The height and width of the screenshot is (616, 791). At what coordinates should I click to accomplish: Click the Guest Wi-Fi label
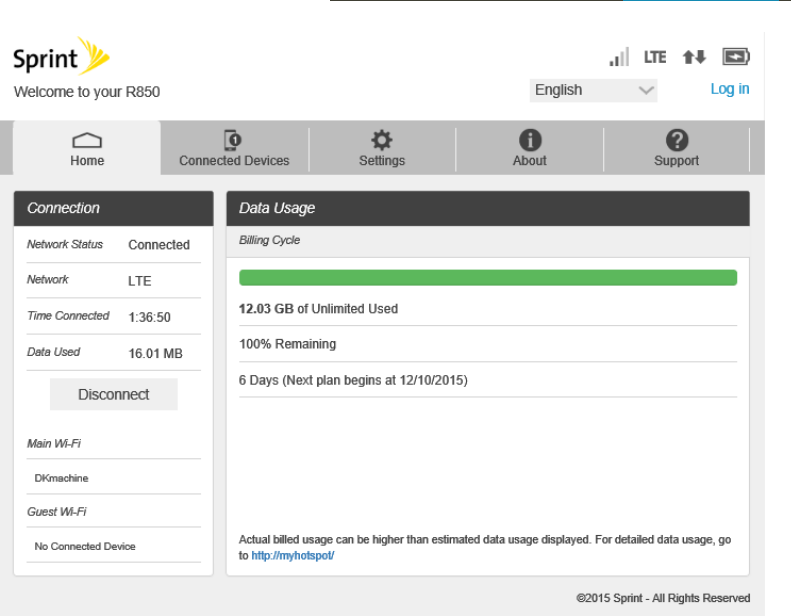[56, 512]
